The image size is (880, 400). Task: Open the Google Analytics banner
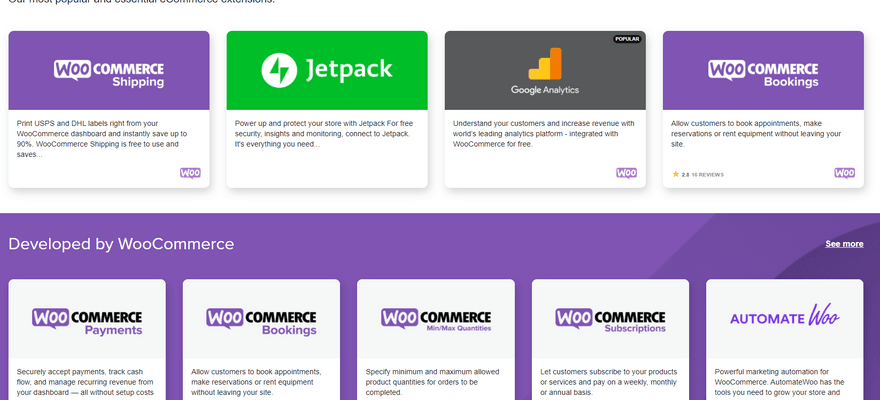pyautogui.click(x=545, y=70)
